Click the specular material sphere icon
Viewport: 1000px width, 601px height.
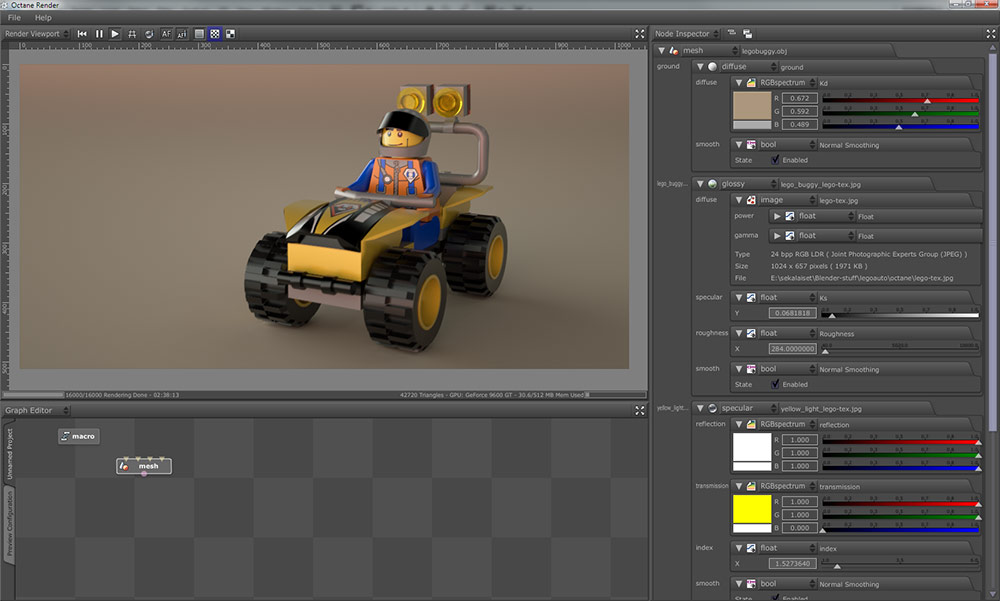[712, 408]
